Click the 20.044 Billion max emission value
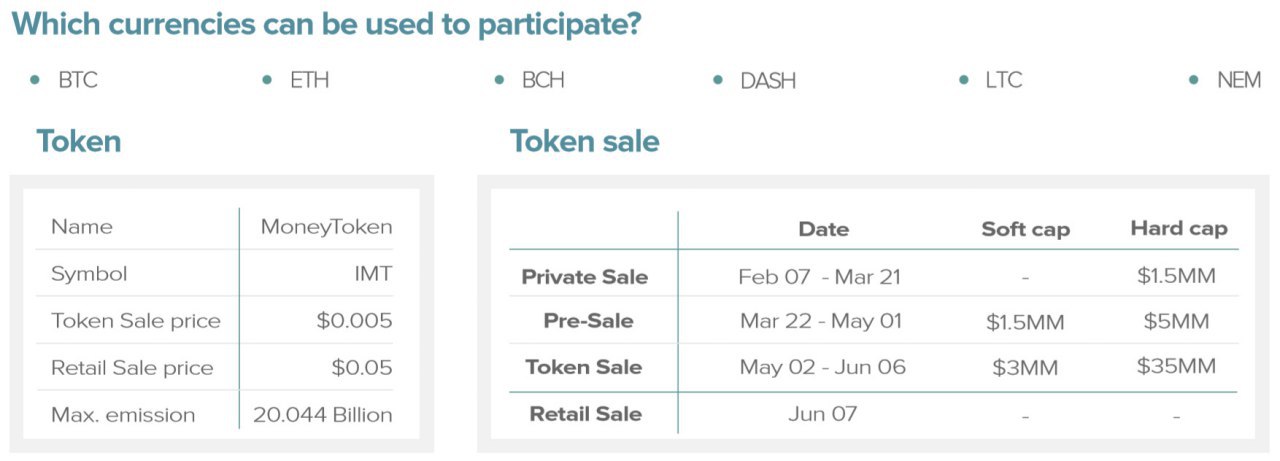The image size is (1280, 461). pyautogui.click(x=322, y=414)
